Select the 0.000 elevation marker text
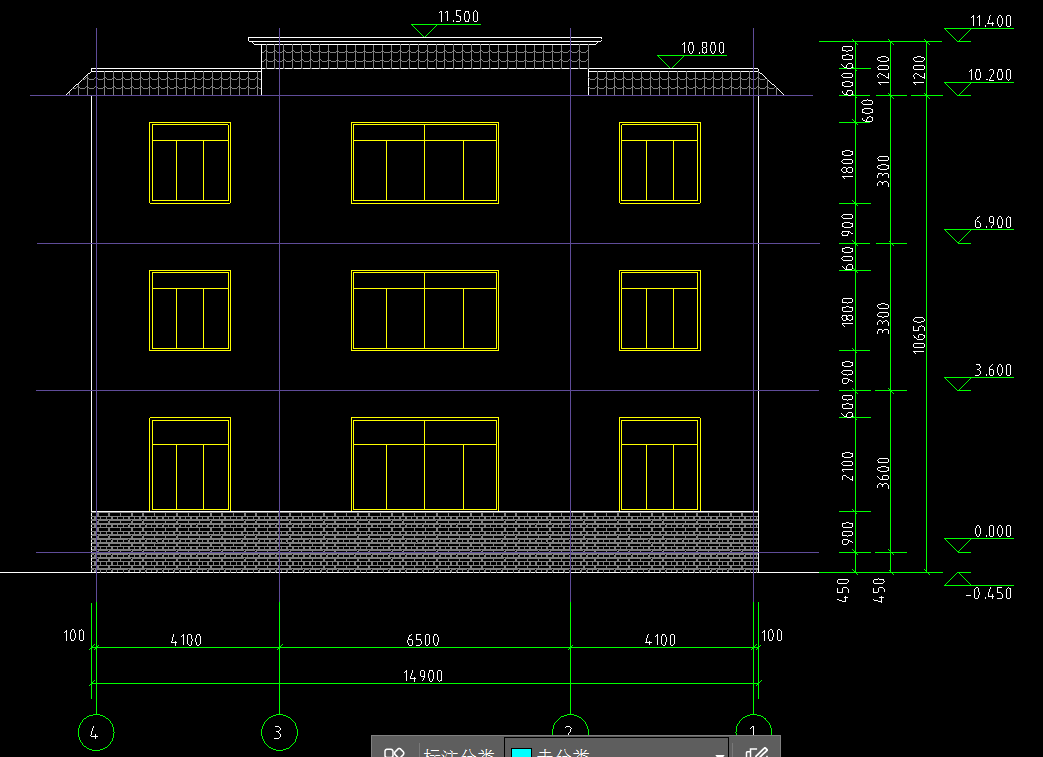The image size is (1043, 757). (993, 531)
